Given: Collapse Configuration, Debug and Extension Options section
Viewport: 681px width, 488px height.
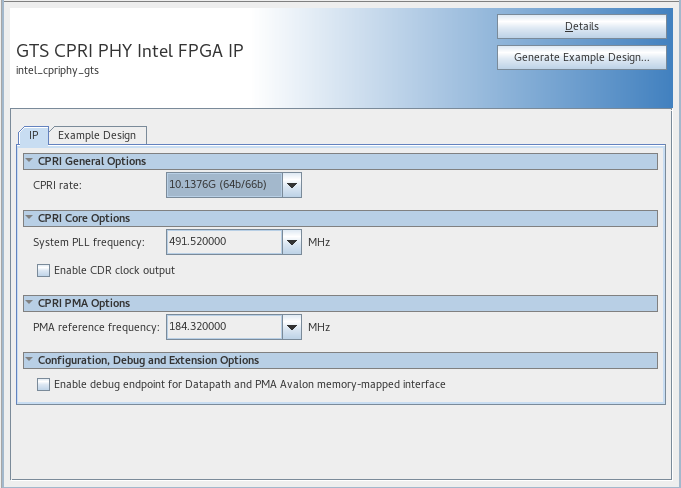Looking at the screenshot, I should click(29, 360).
